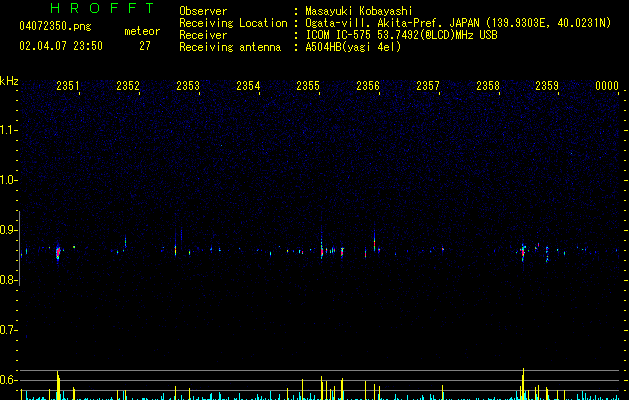Image resolution: width=629 pixels, height=400 pixels.
Task: Click the Receiving antenna field label
Action: click(x=230, y=47)
